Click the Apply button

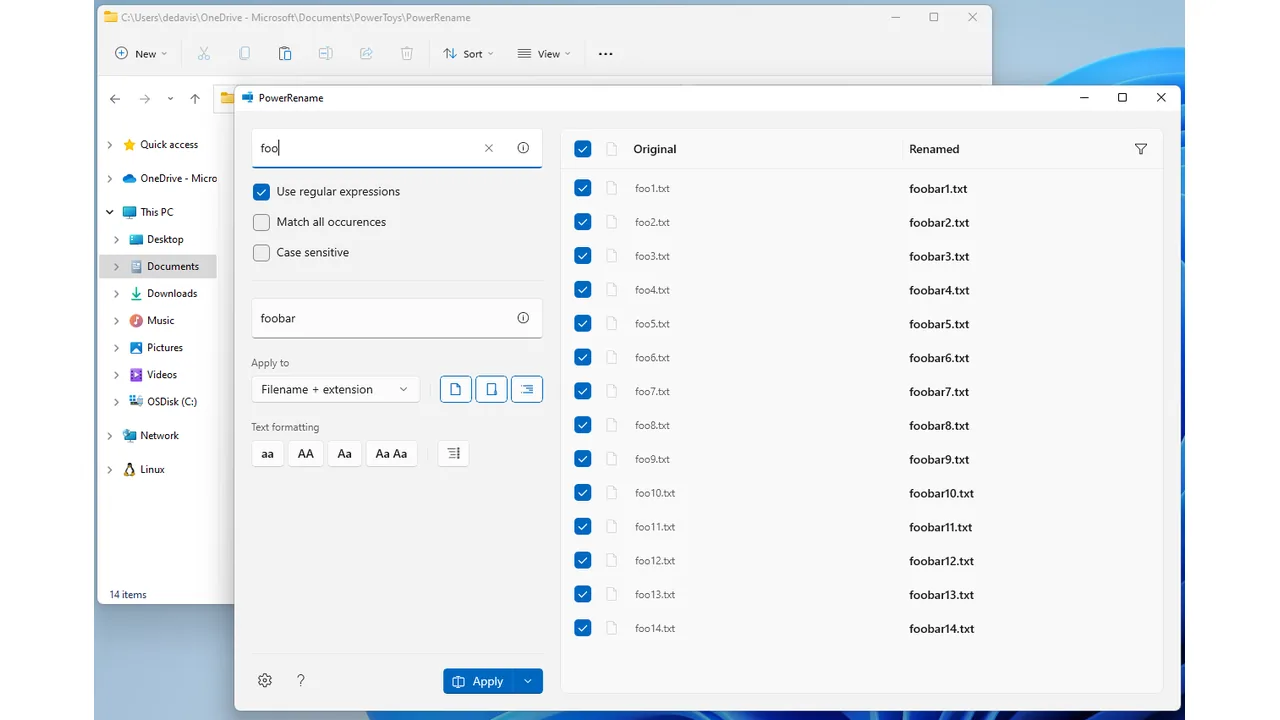click(479, 681)
